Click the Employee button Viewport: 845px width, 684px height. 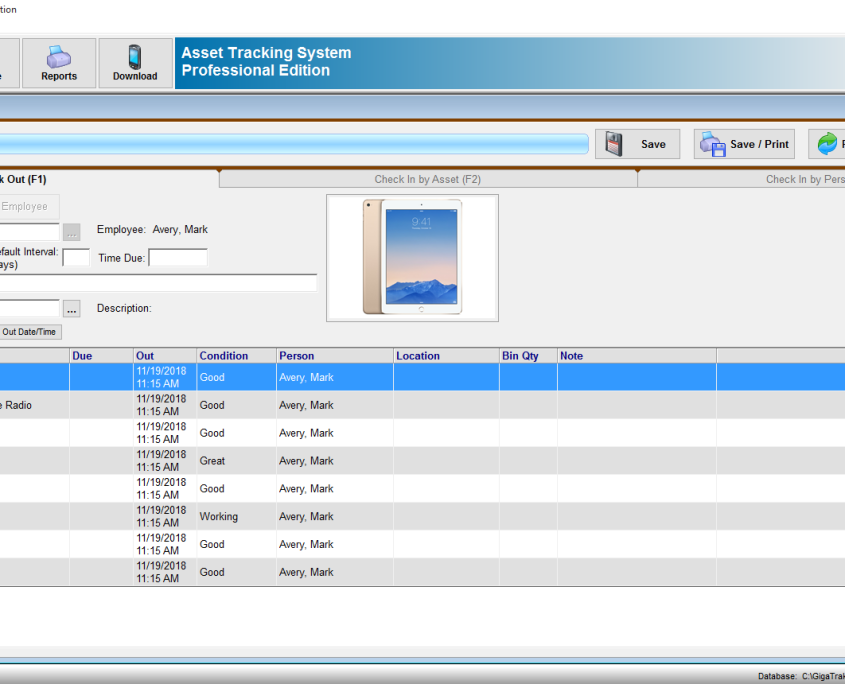(x=29, y=206)
